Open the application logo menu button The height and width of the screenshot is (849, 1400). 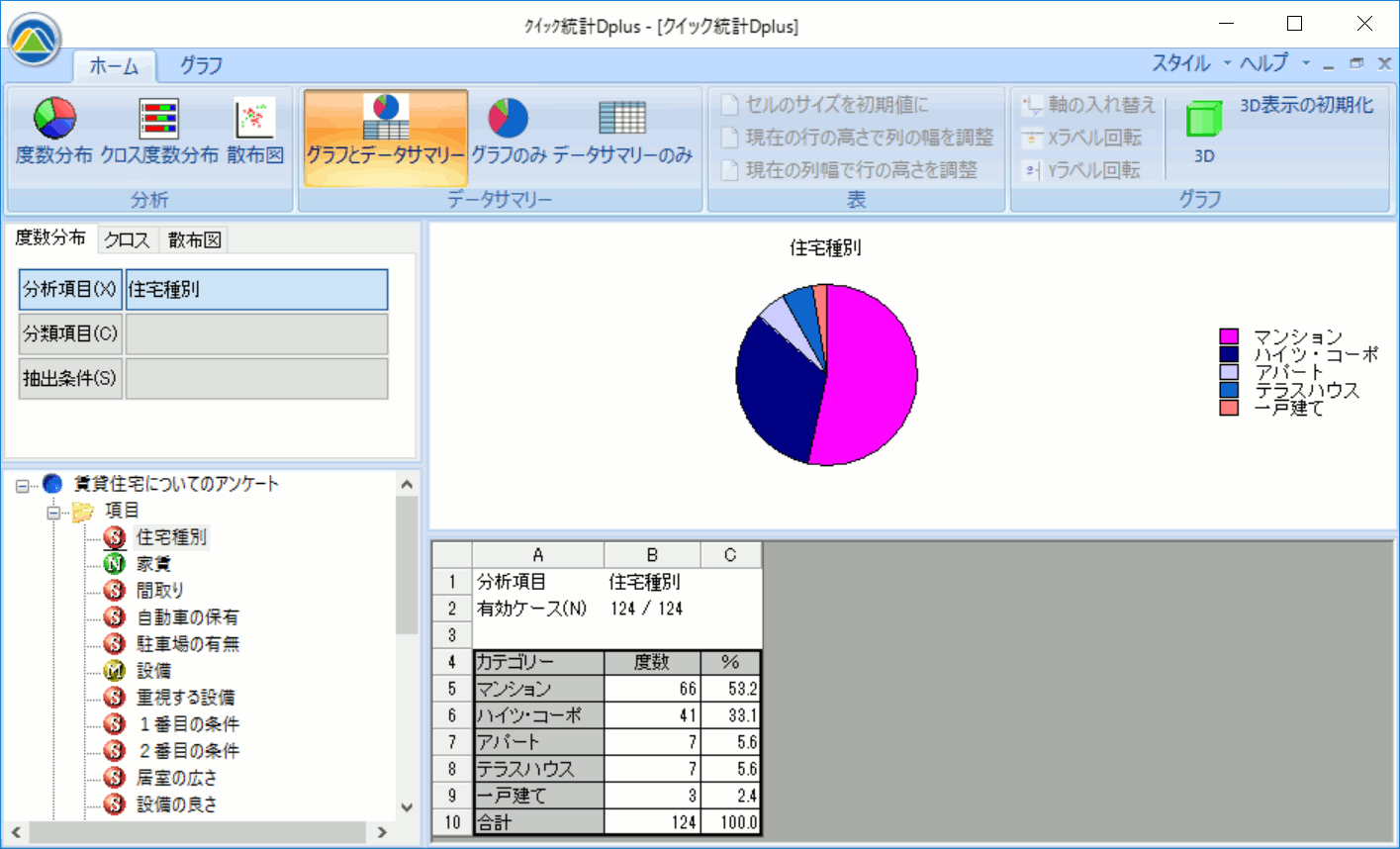click(x=35, y=40)
